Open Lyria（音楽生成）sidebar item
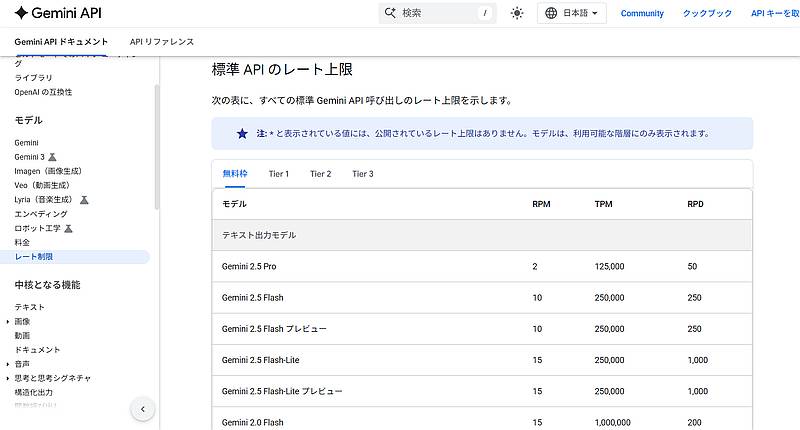This screenshot has height=430, width=800. click(44, 199)
